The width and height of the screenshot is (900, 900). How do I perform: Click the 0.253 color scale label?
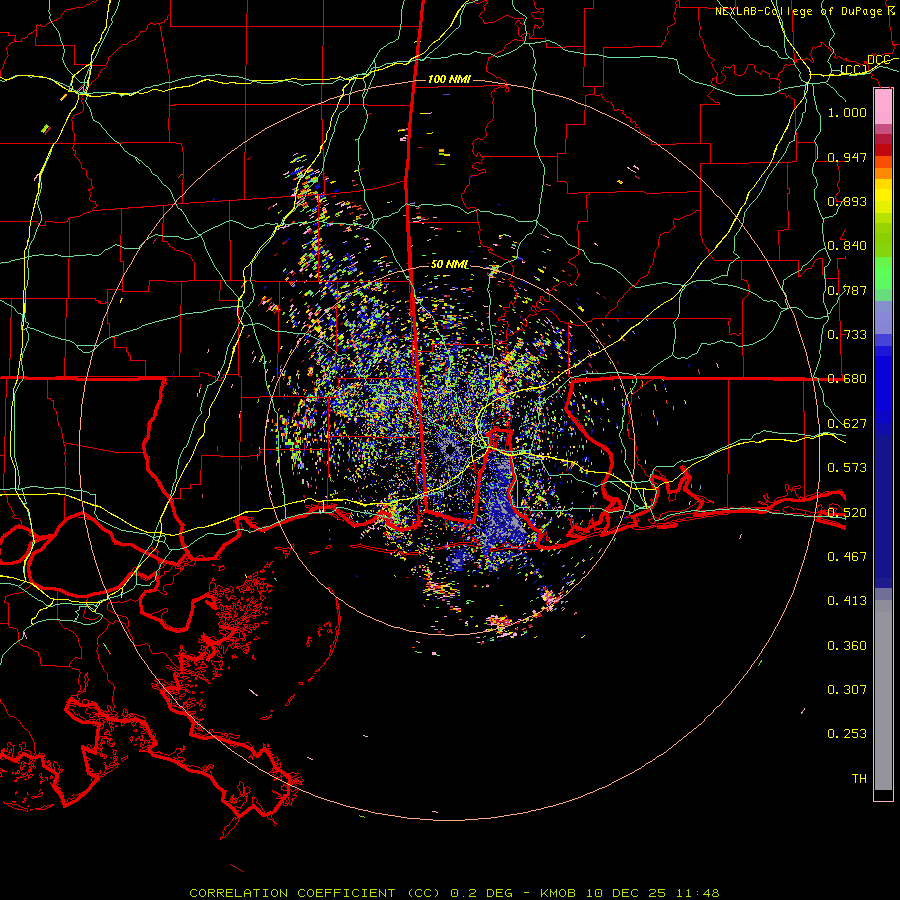tap(847, 734)
